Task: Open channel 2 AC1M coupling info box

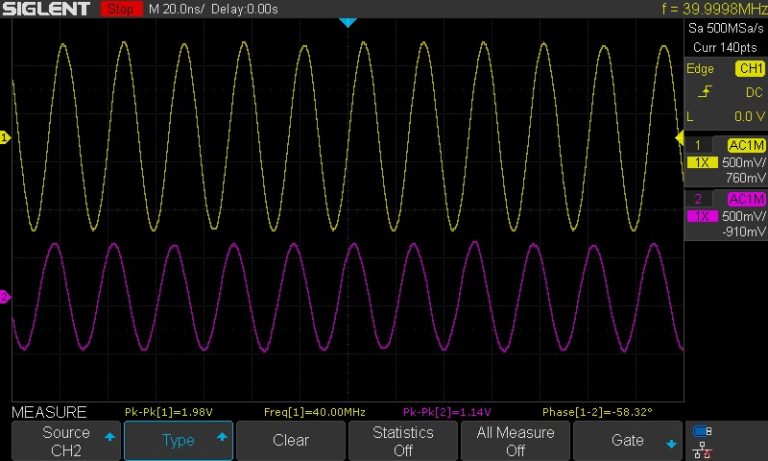Action: (745, 199)
